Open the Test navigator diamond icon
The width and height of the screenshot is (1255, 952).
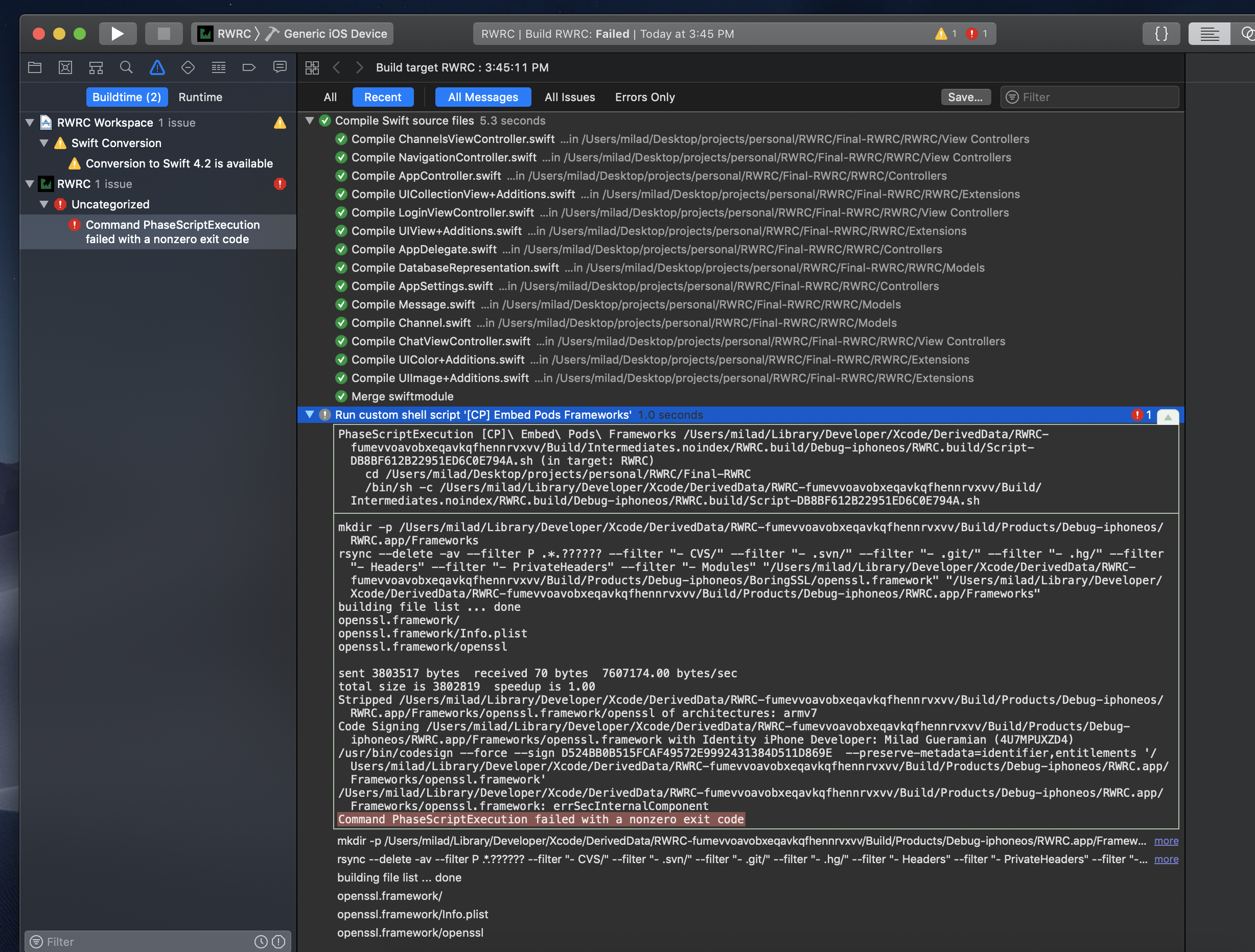(188, 67)
